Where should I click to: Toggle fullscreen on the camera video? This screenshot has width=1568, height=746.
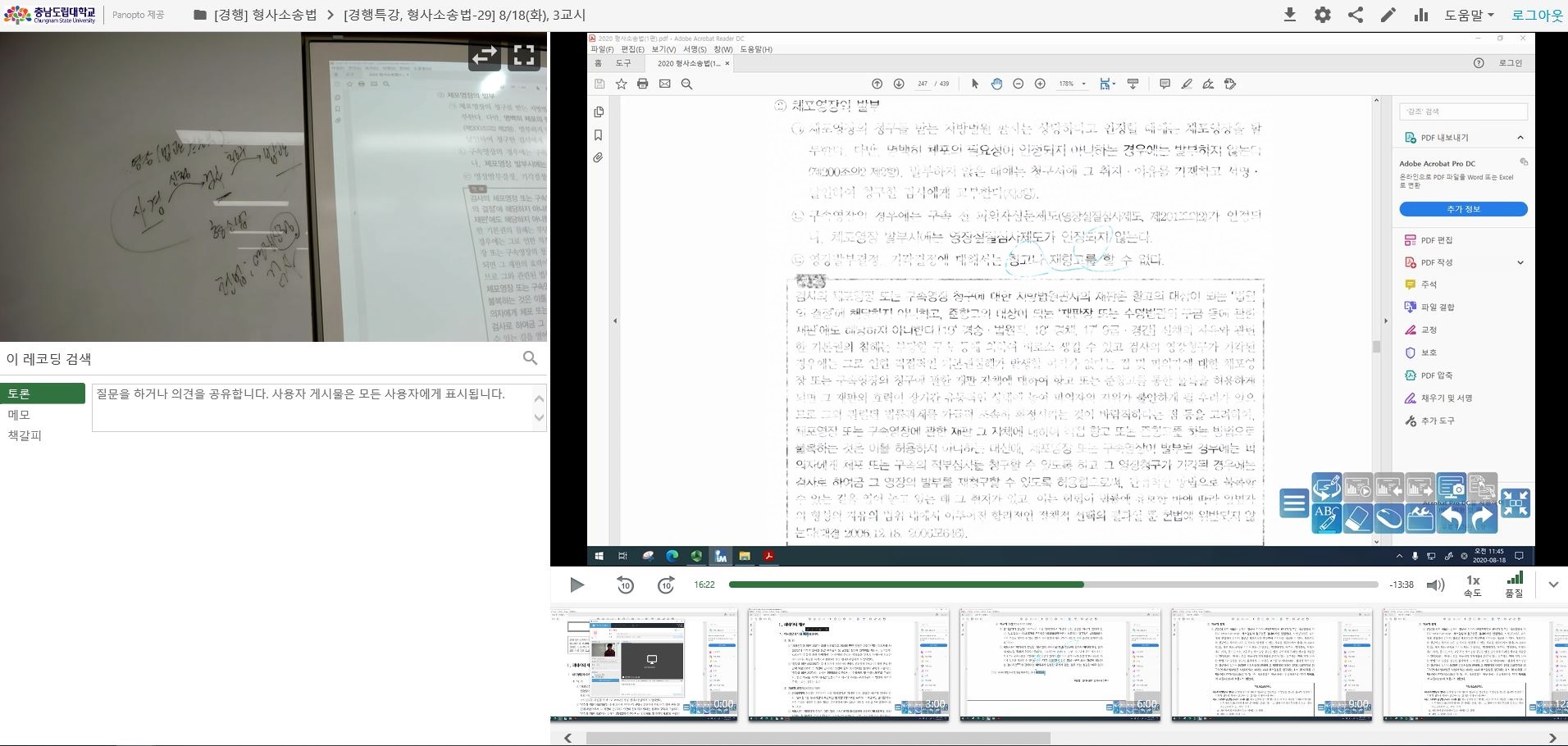pos(524,55)
